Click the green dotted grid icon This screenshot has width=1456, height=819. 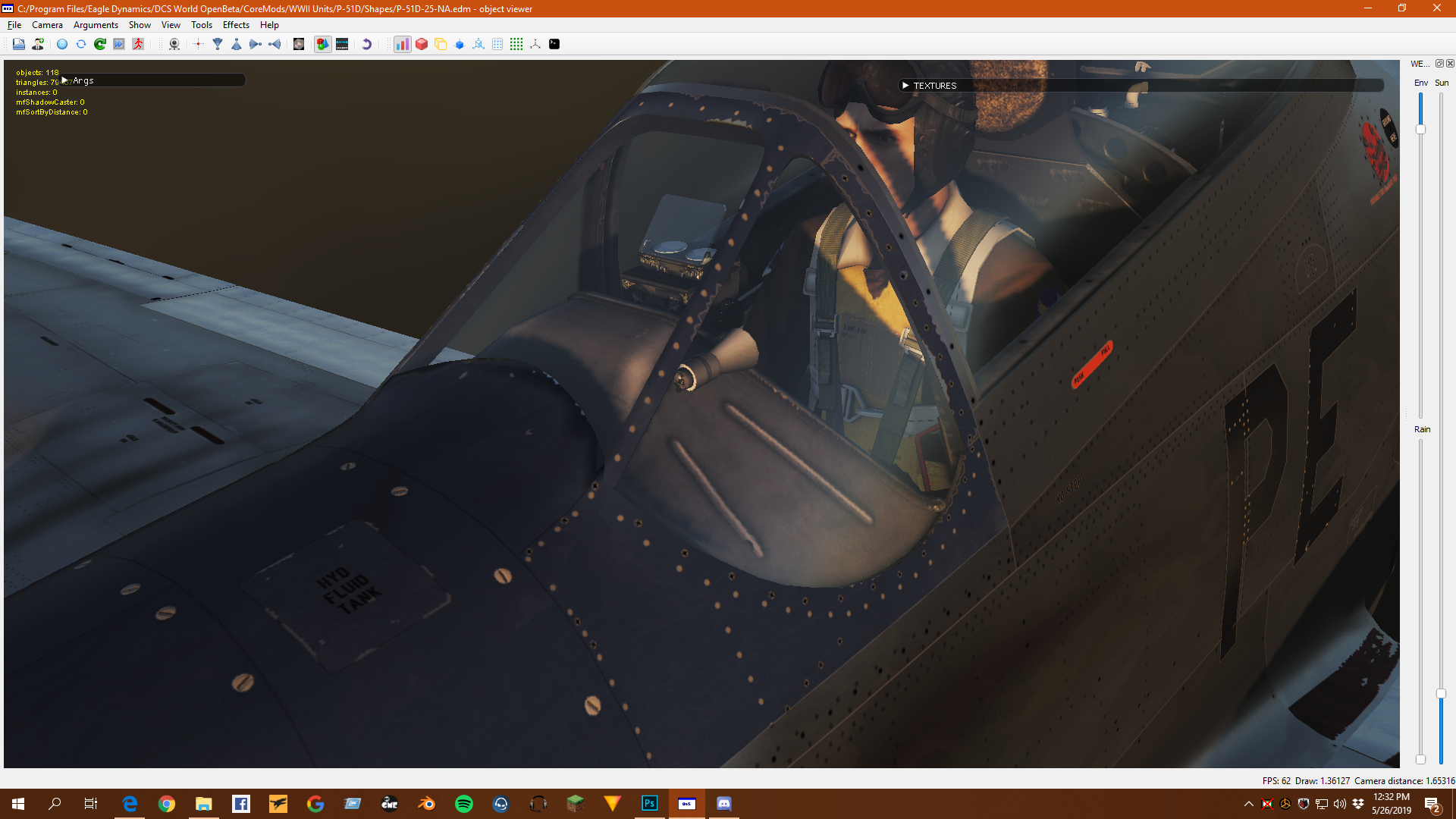pyautogui.click(x=516, y=44)
